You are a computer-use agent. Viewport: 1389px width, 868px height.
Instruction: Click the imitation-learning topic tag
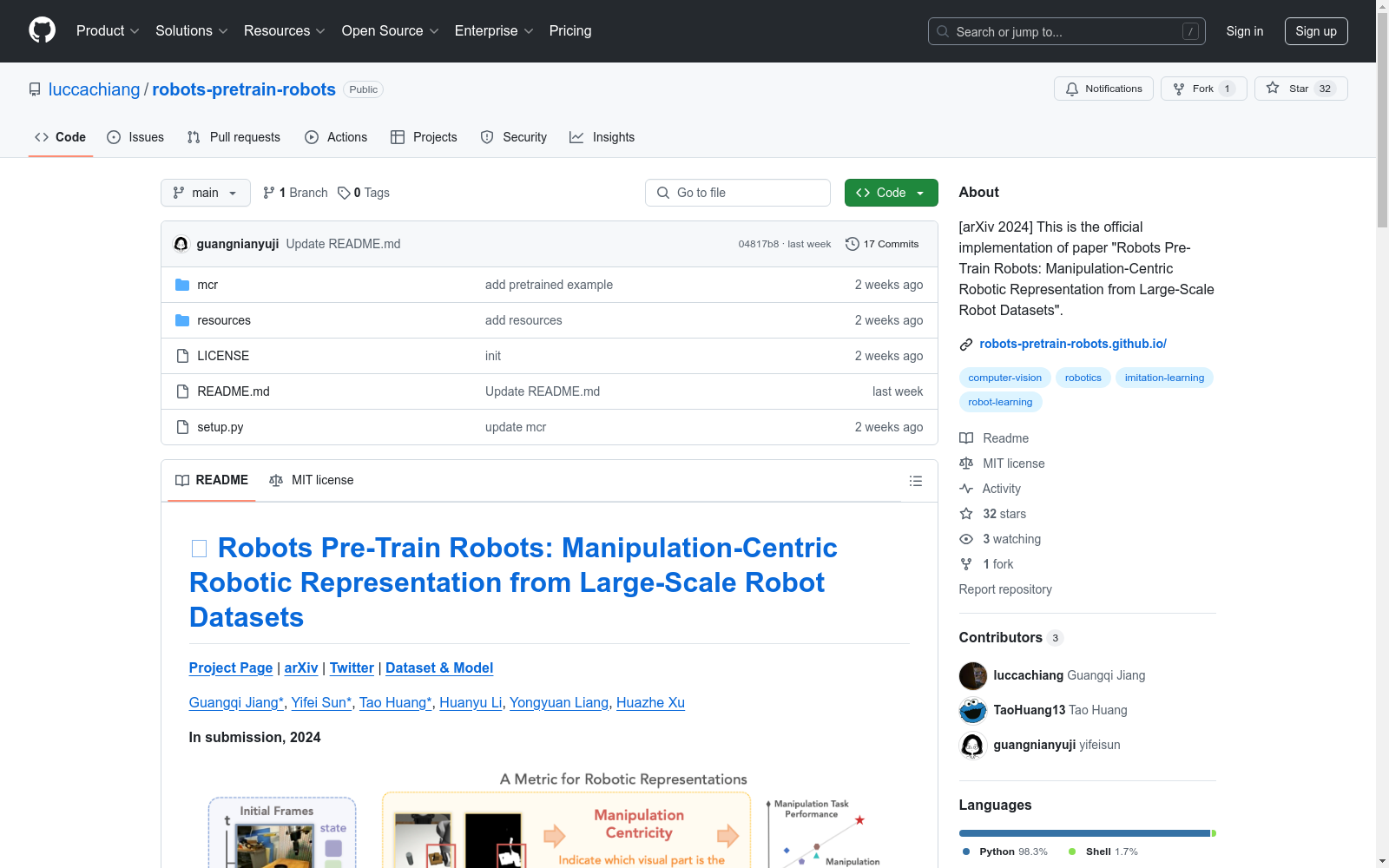point(1164,378)
